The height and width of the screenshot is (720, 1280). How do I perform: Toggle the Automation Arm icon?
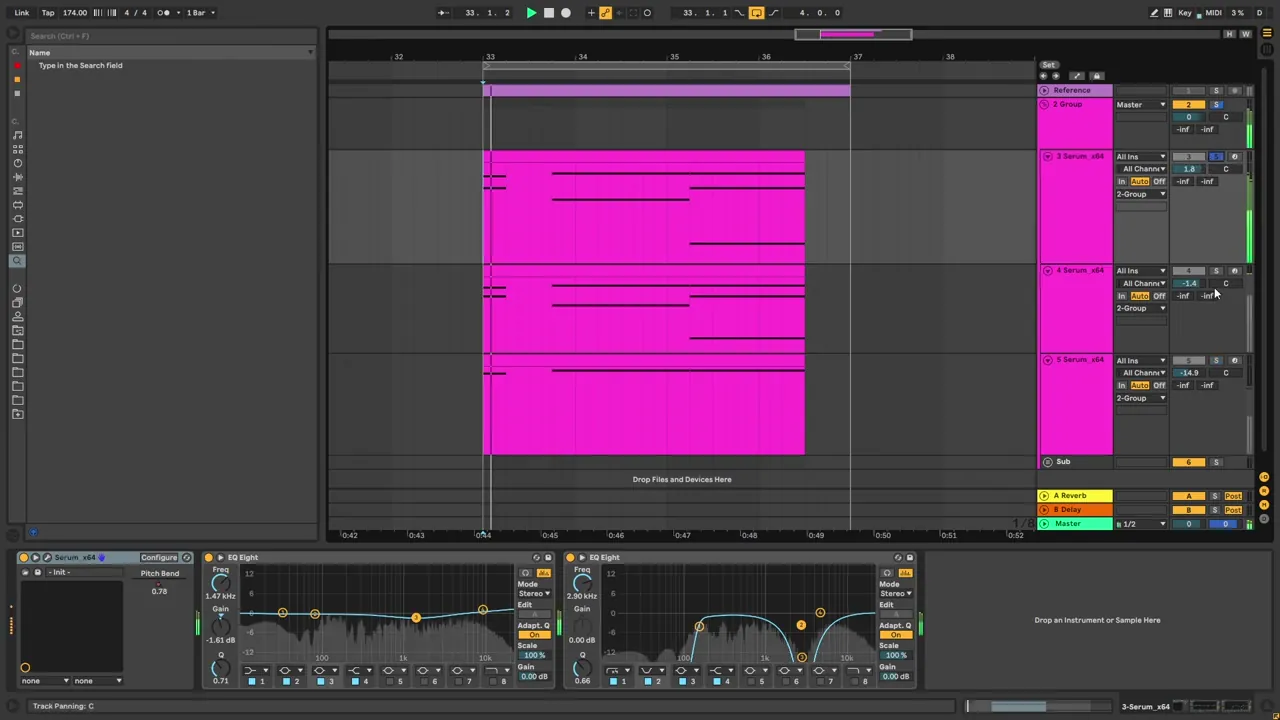[x=605, y=13]
